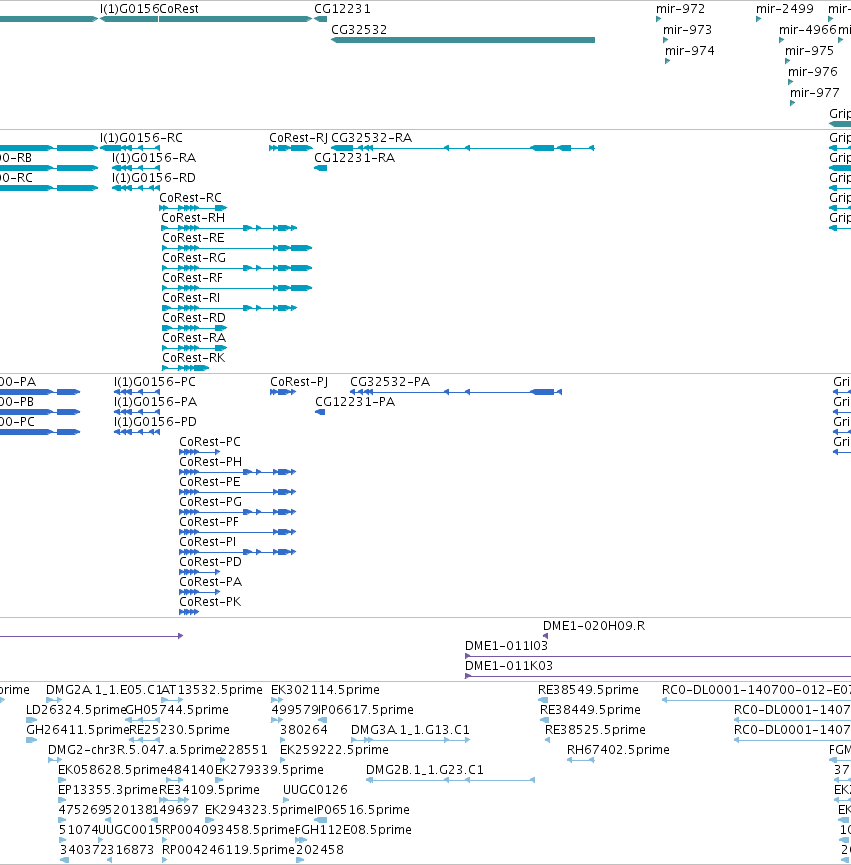Select the CoRest-RJ transcript
851x865 pixels.
click(291, 148)
